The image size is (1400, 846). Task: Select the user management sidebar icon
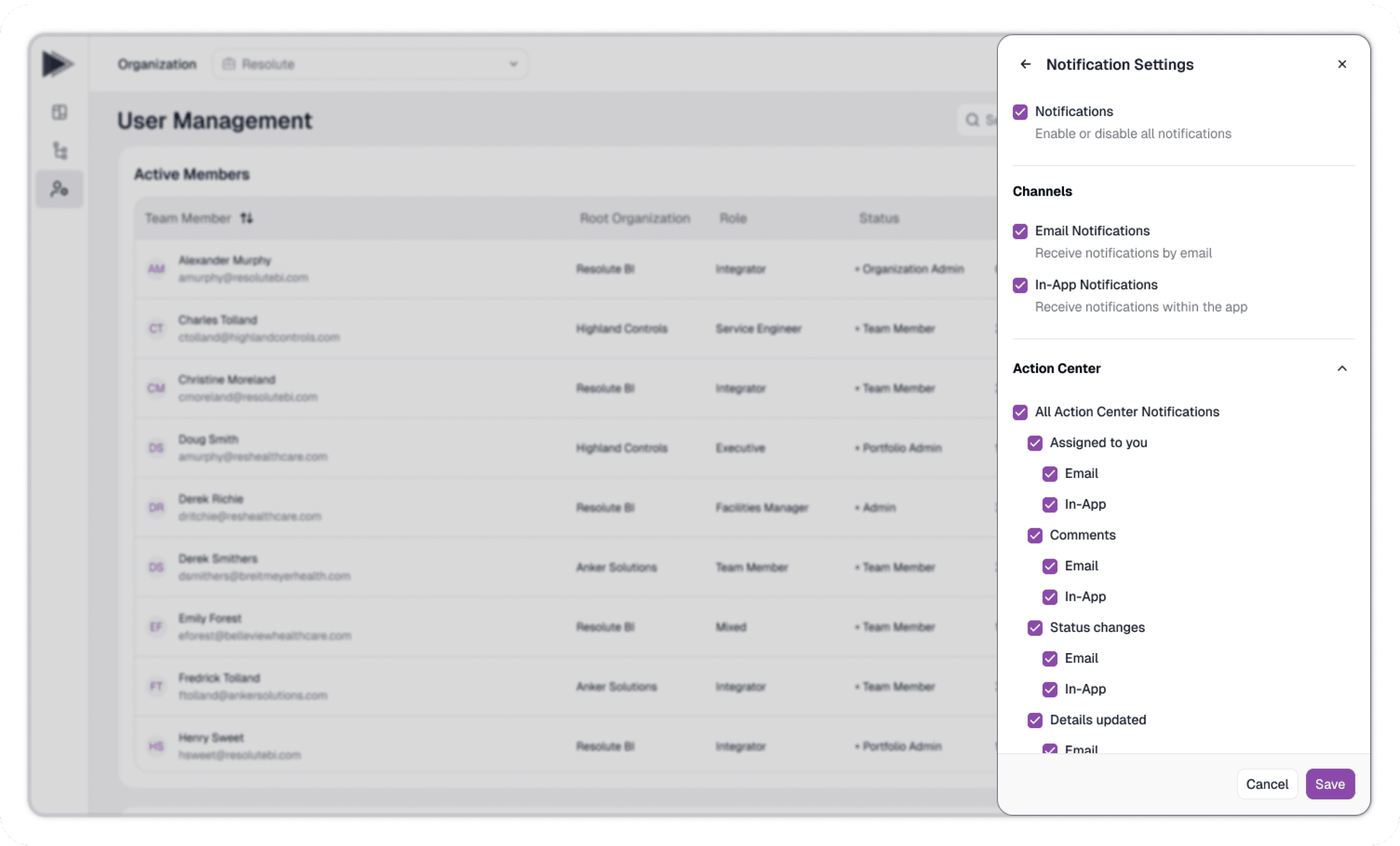59,189
